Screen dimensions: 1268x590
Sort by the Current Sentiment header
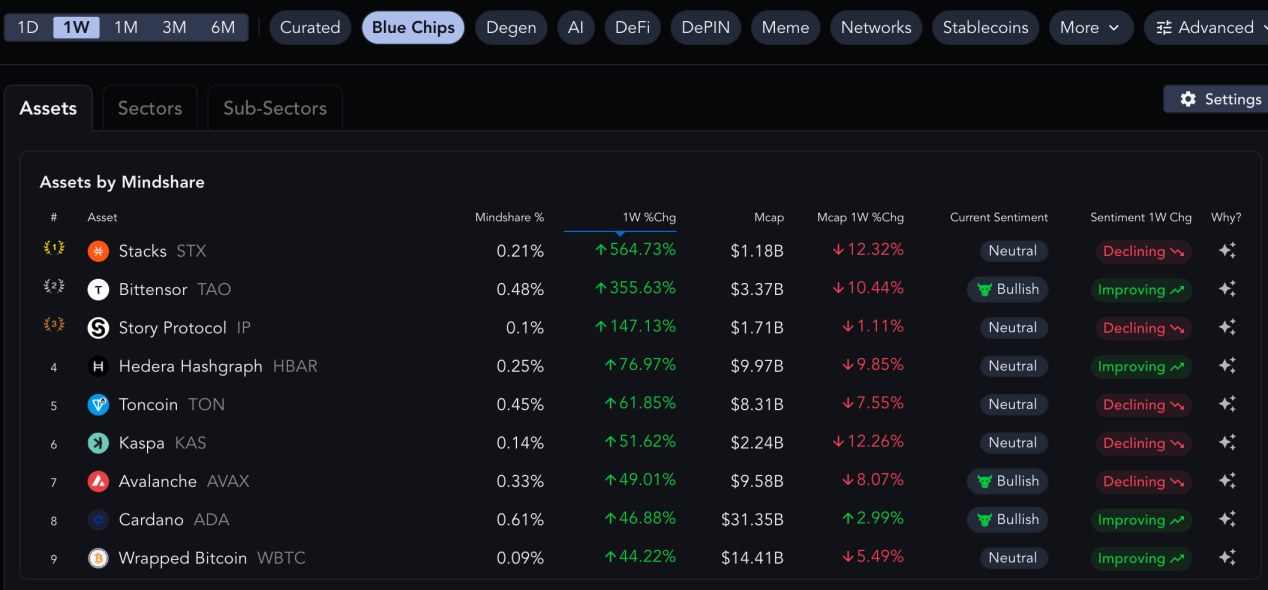pos(999,217)
